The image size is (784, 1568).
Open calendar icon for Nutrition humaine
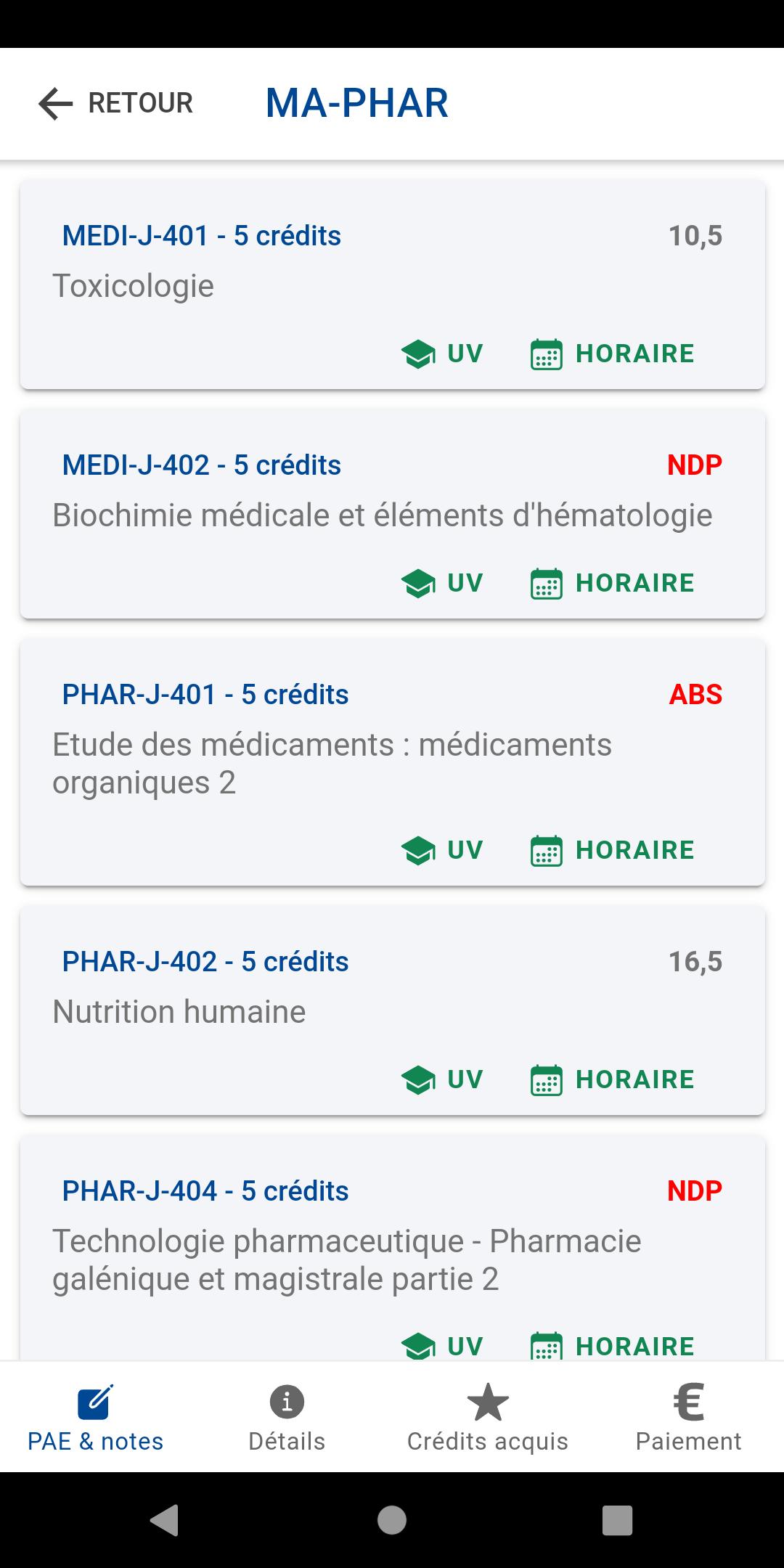click(x=546, y=1080)
